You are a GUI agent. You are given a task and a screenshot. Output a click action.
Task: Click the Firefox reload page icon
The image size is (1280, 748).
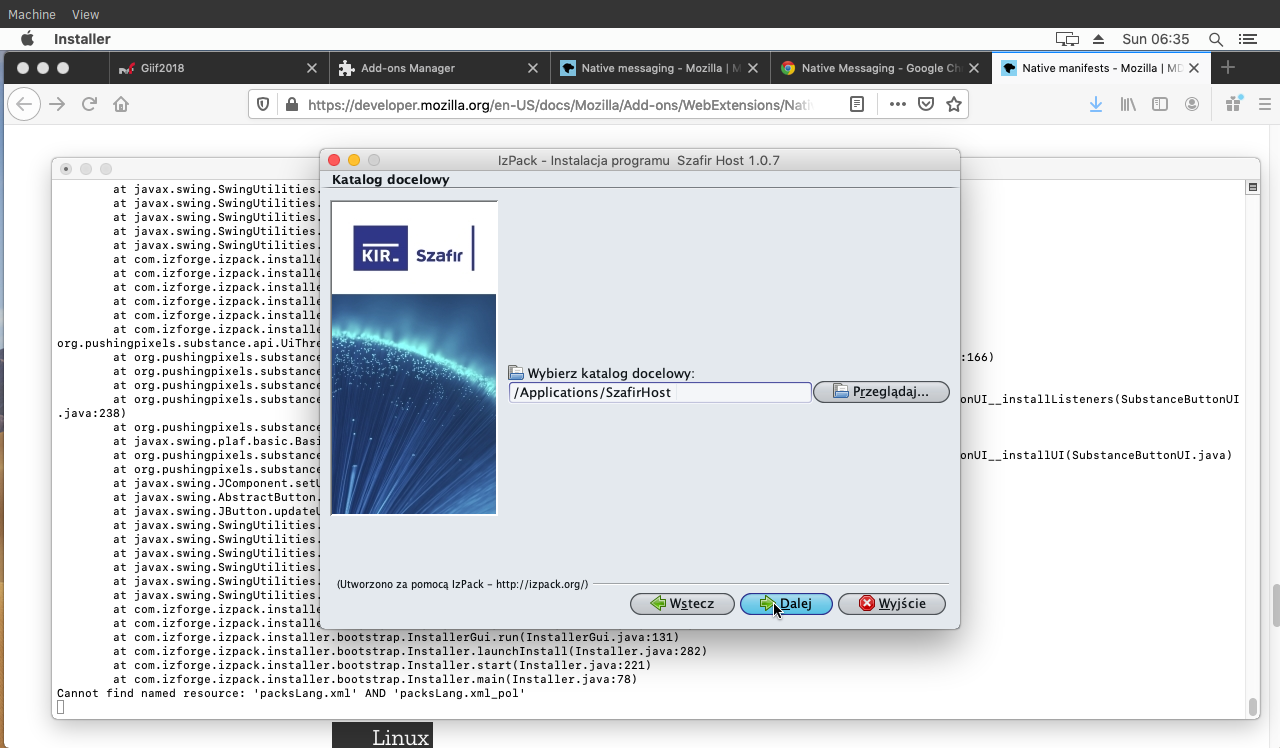tap(89, 104)
